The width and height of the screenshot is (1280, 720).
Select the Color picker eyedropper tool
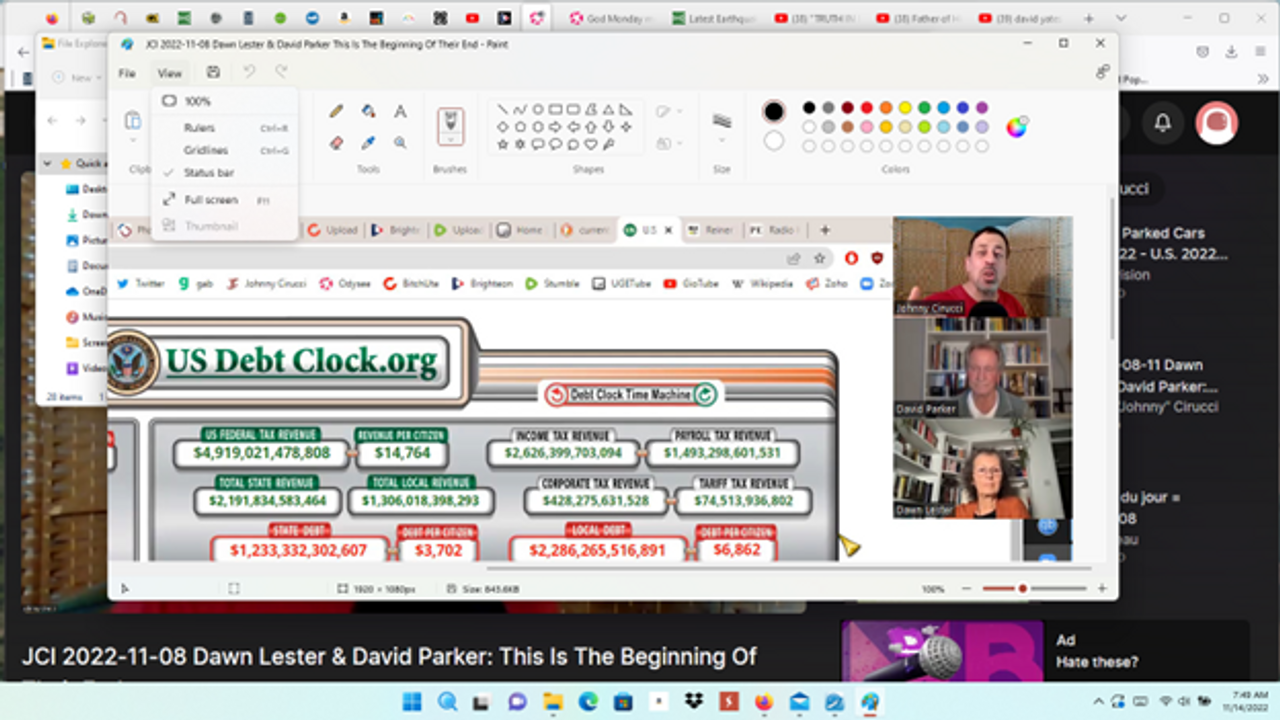(x=368, y=143)
